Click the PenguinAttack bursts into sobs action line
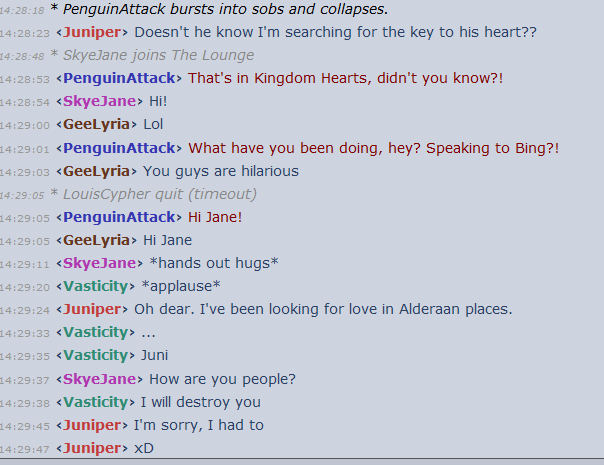 220,9
